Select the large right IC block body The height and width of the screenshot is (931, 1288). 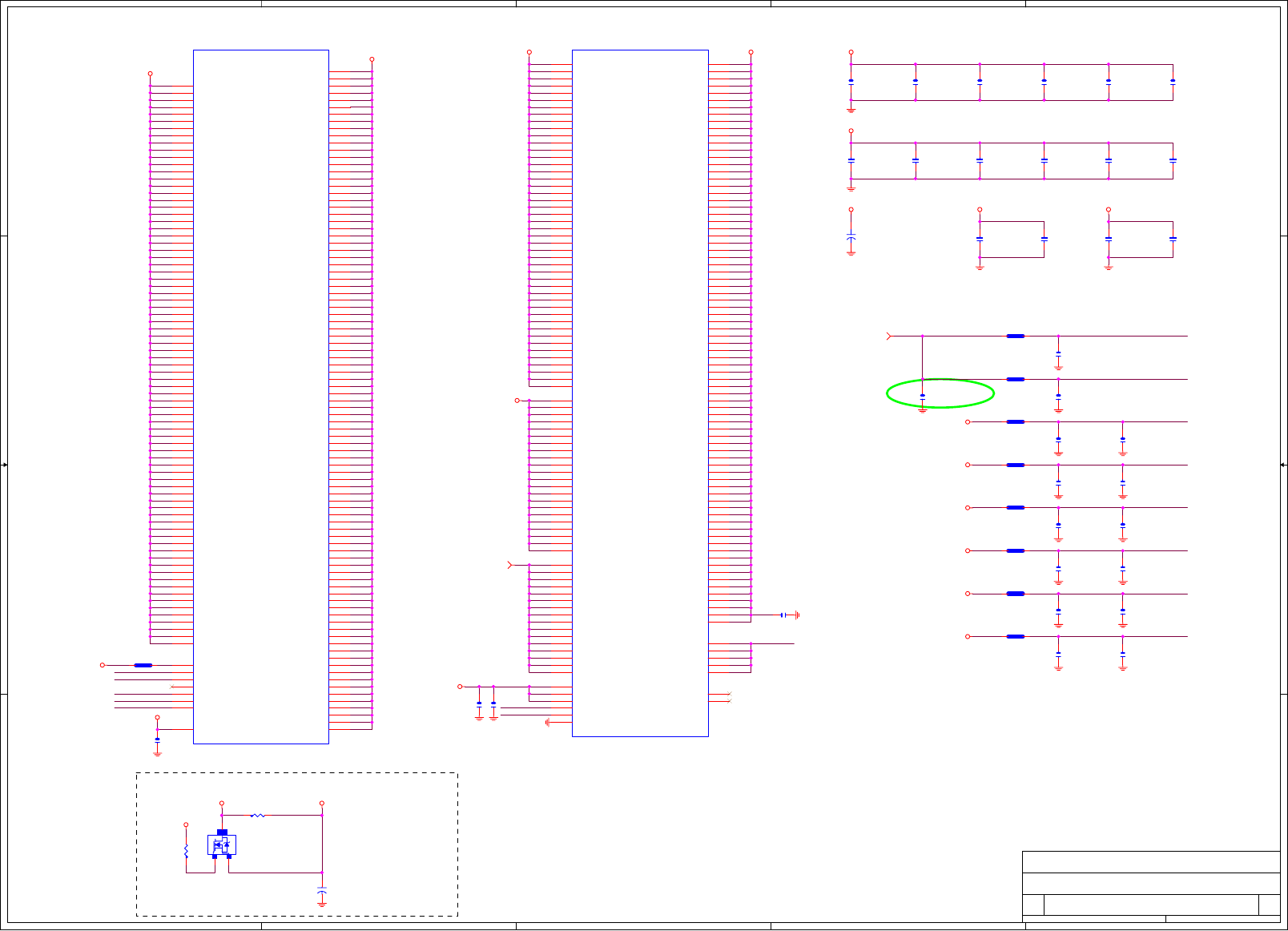(x=640, y=393)
